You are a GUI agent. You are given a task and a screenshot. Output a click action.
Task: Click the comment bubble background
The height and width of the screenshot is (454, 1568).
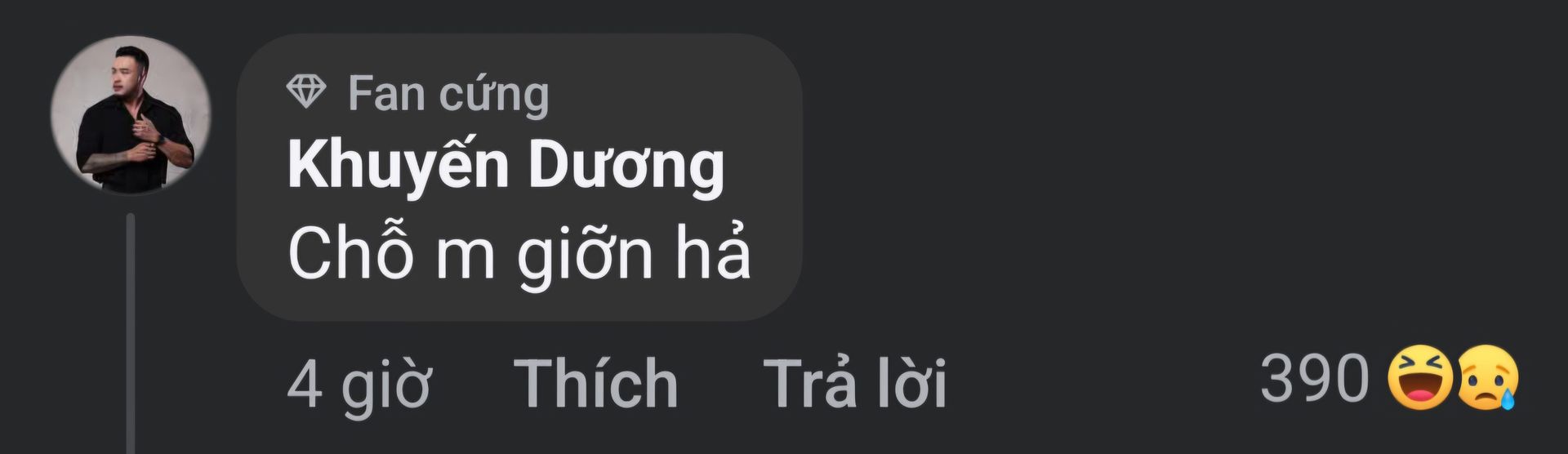point(519,177)
